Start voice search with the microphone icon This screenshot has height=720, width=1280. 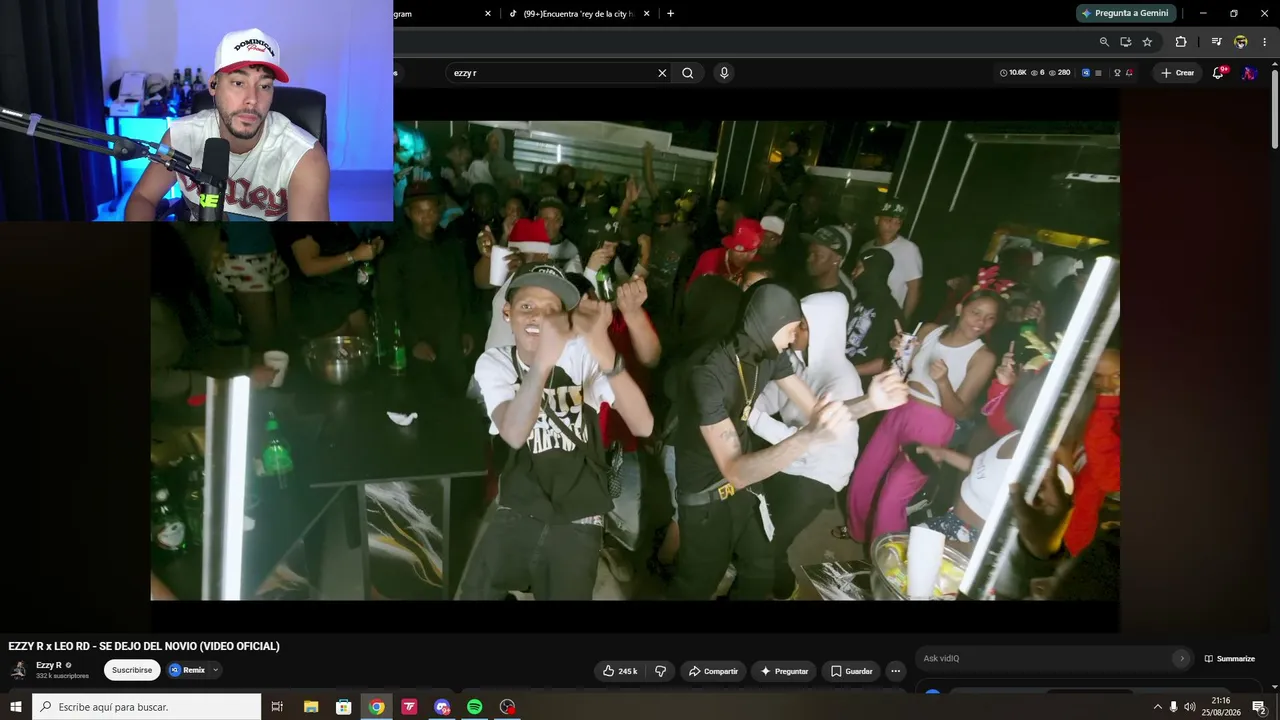tap(724, 73)
